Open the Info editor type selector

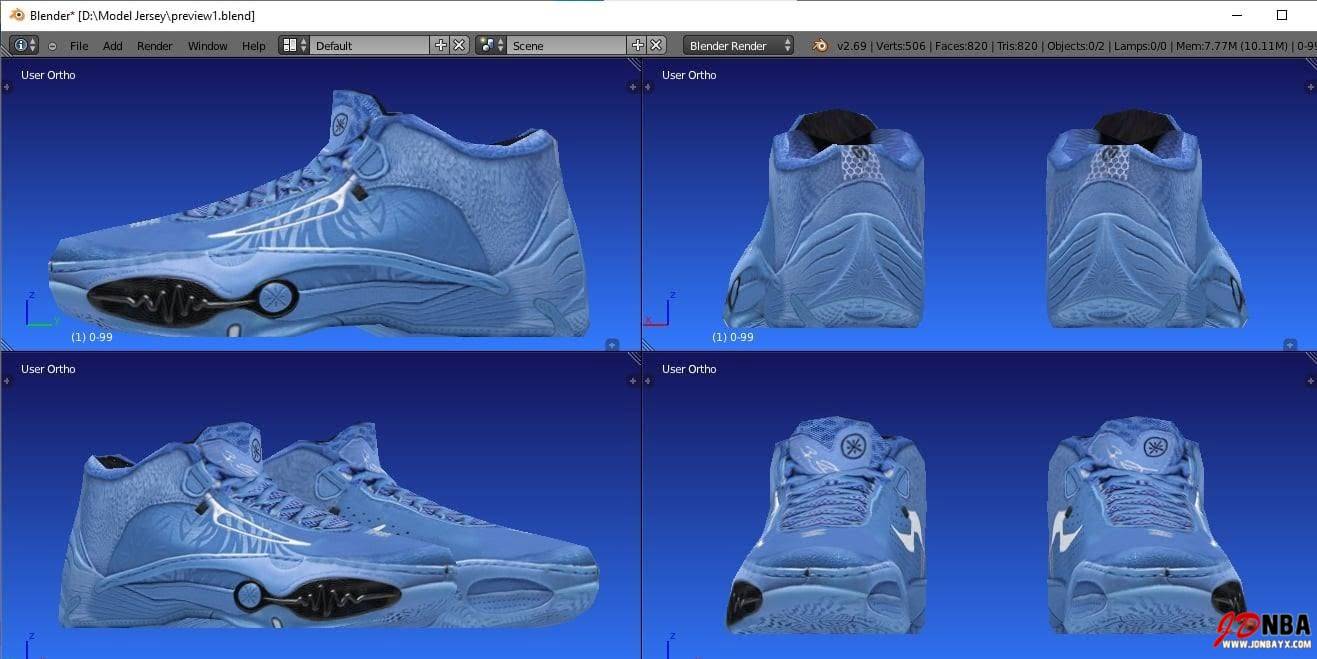click(24, 45)
